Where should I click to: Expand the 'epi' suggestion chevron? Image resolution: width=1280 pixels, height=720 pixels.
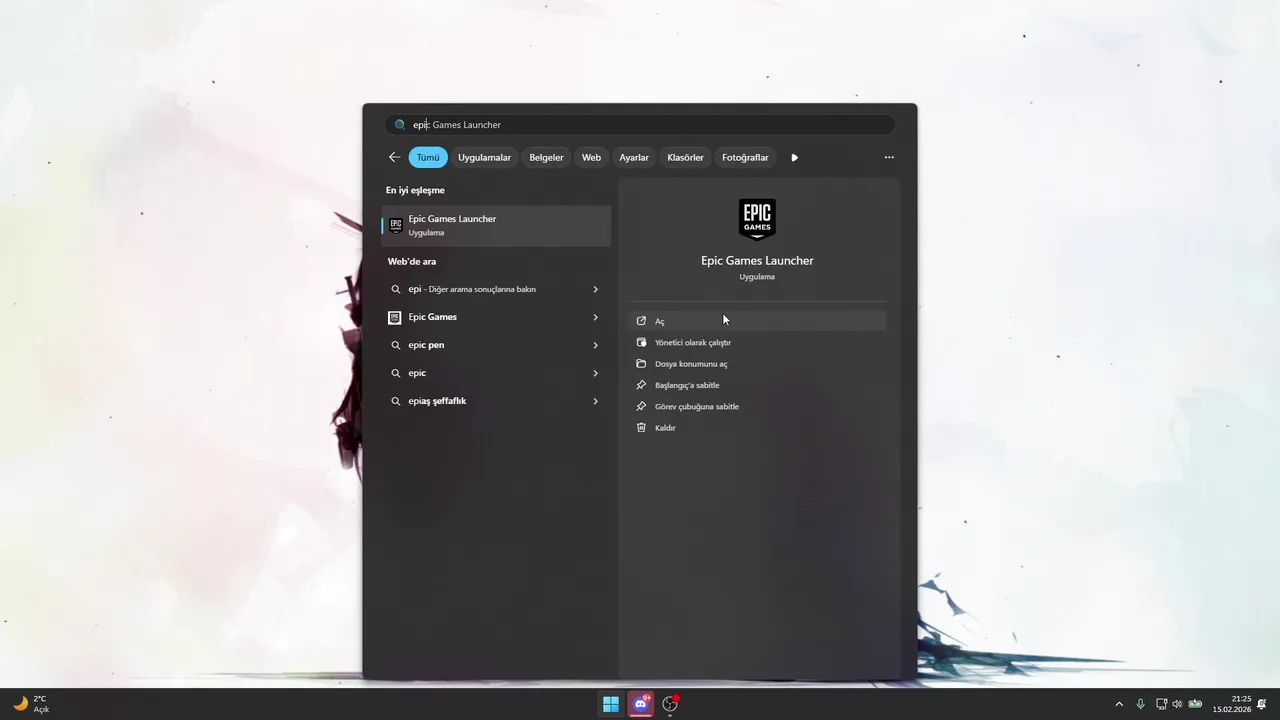point(595,289)
